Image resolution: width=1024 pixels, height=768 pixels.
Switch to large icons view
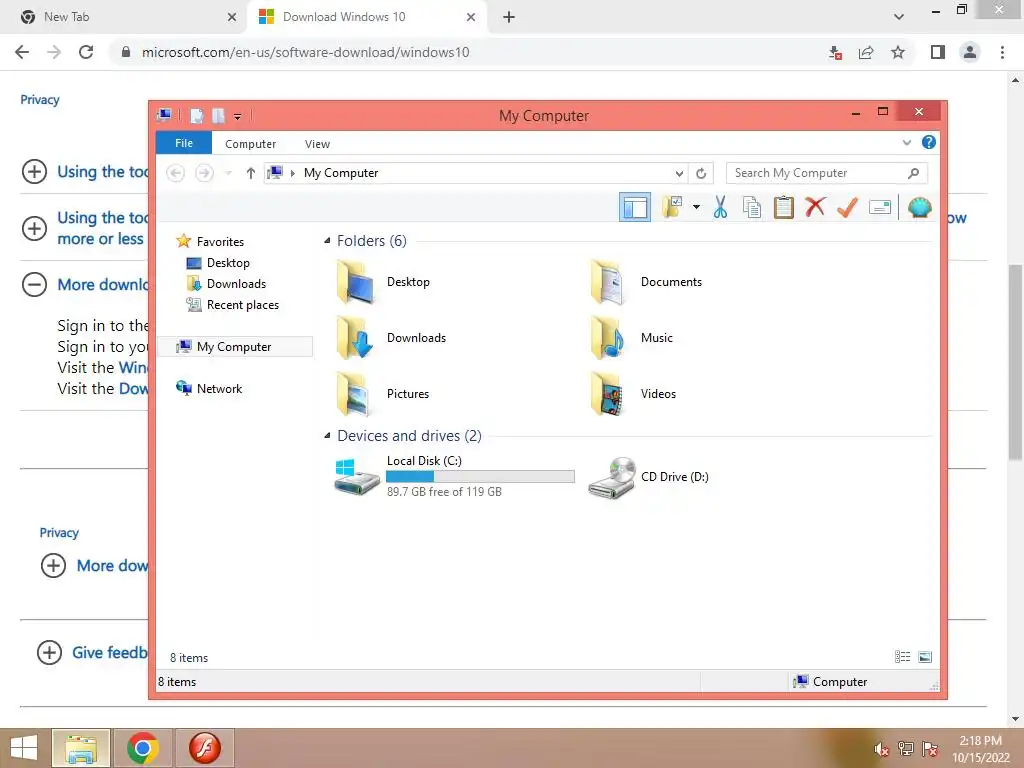point(925,657)
